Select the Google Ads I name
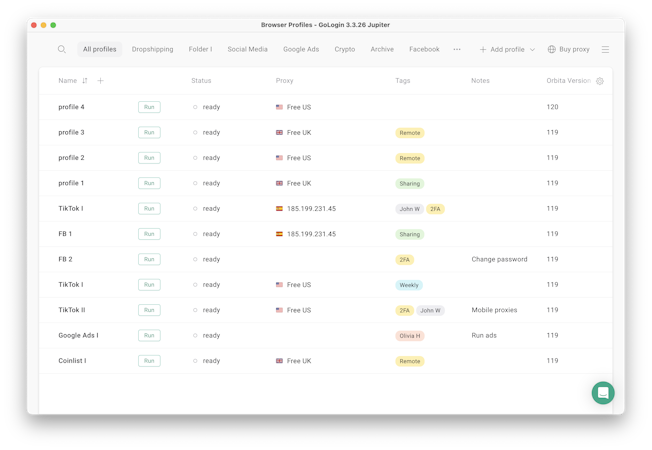652x450 pixels. click(x=78, y=335)
